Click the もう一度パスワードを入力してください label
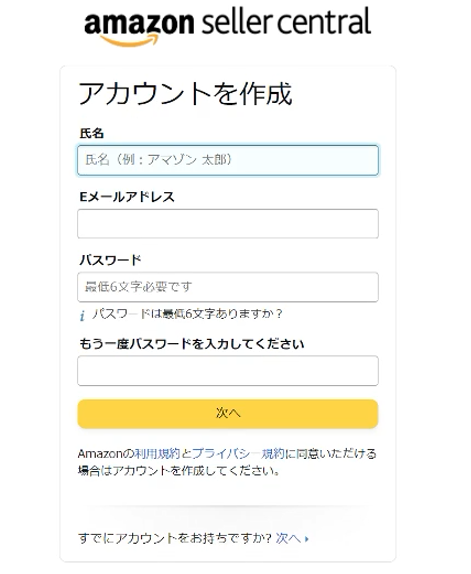 [x=192, y=344]
